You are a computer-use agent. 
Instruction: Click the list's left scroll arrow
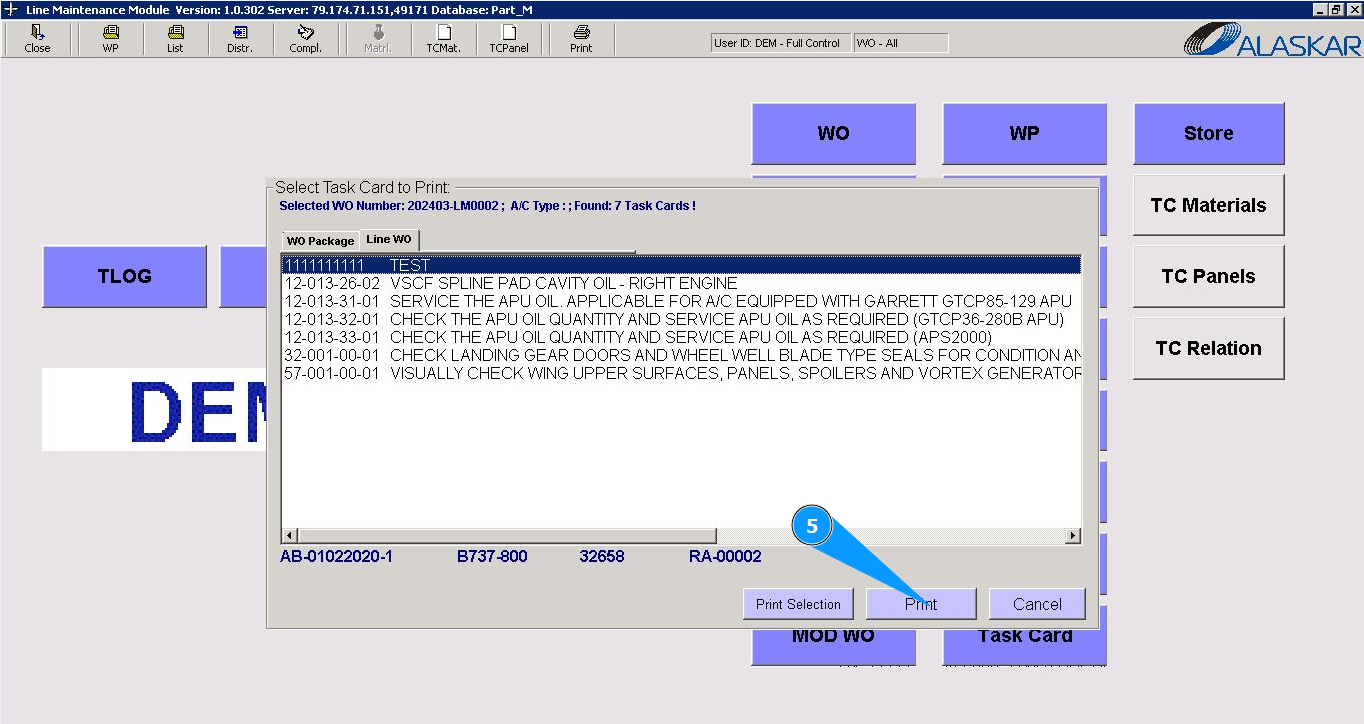click(x=290, y=536)
